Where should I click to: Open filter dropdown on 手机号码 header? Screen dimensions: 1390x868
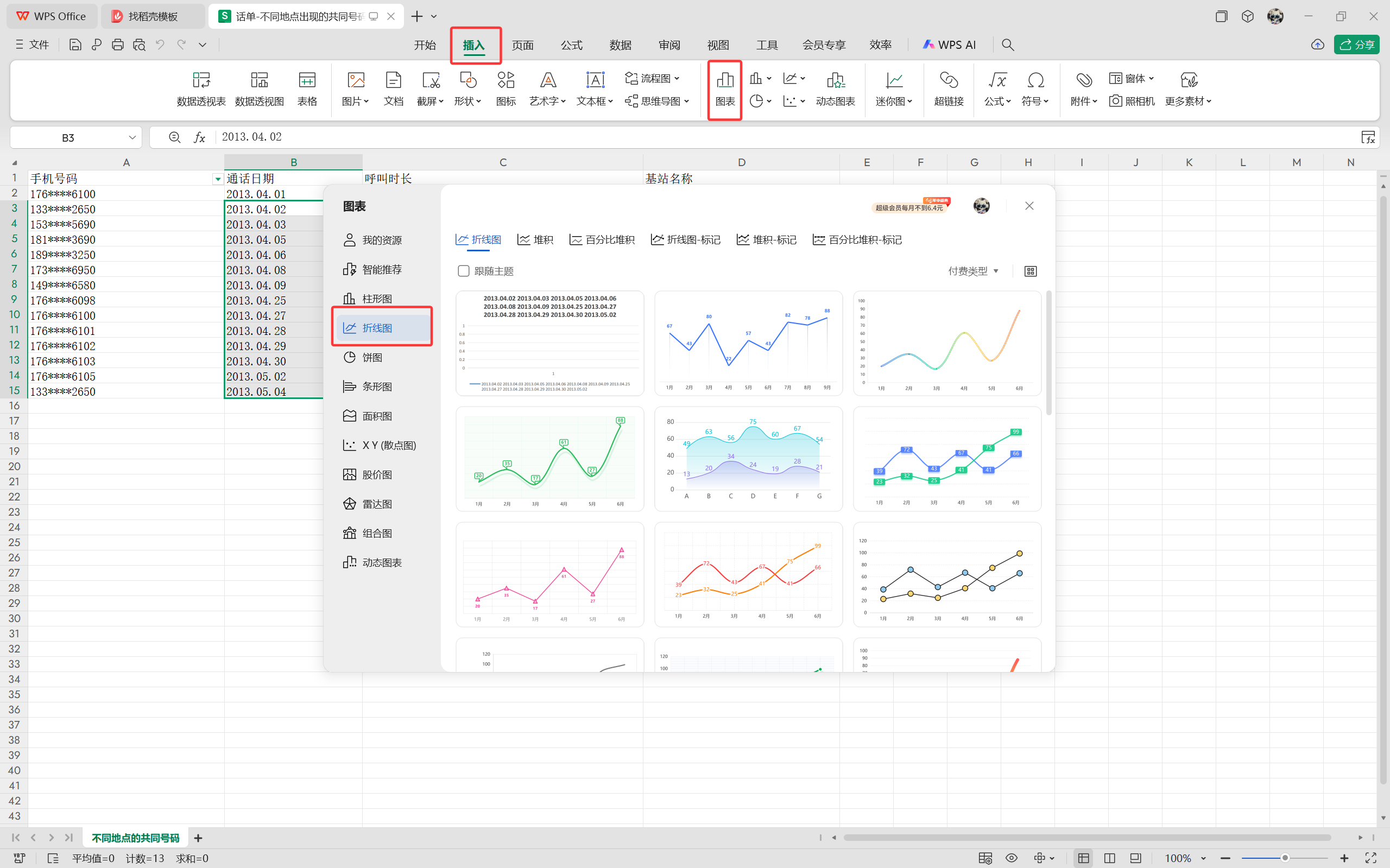click(218, 179)
